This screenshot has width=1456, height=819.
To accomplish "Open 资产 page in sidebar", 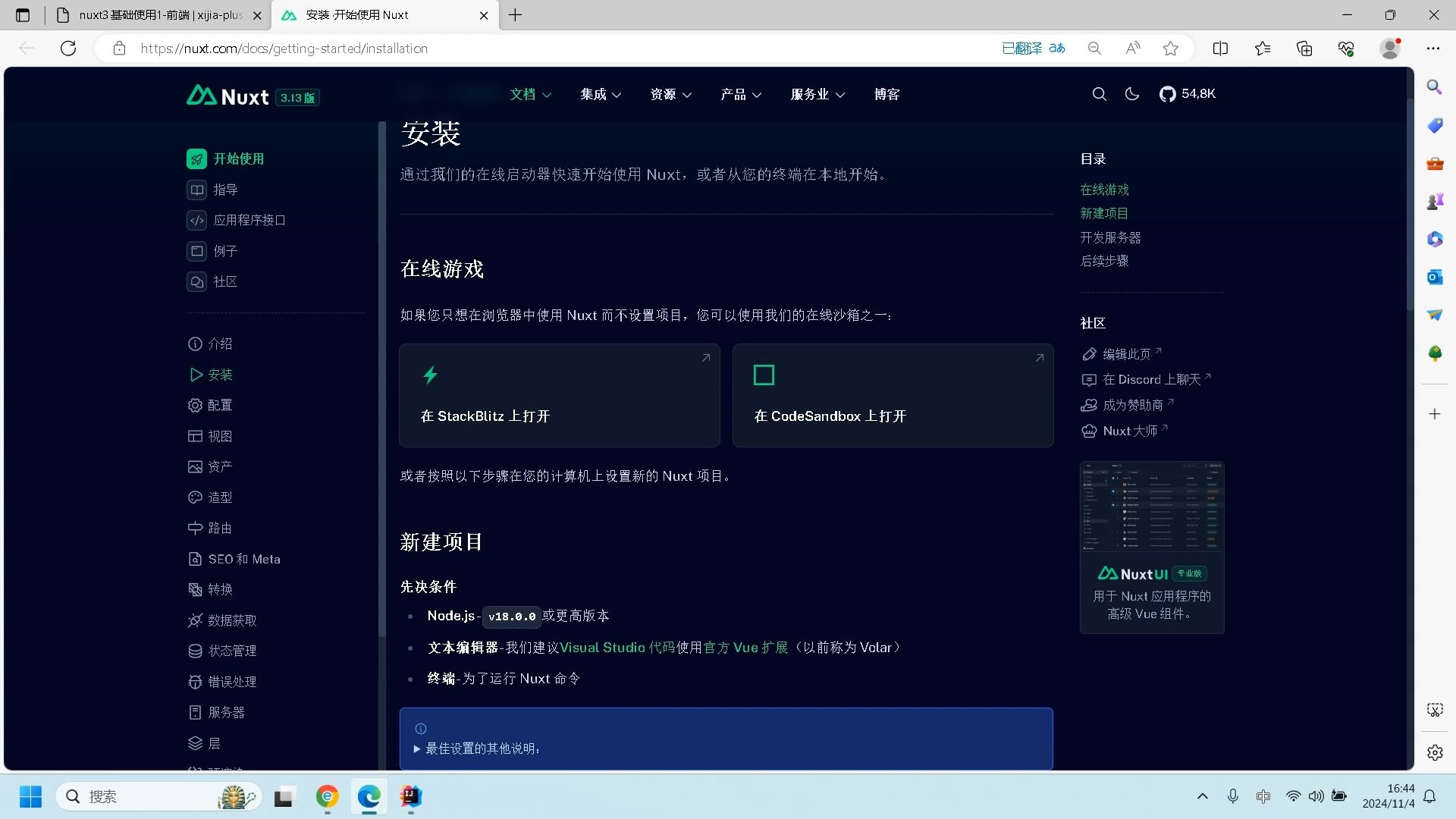I will (210, 466).
